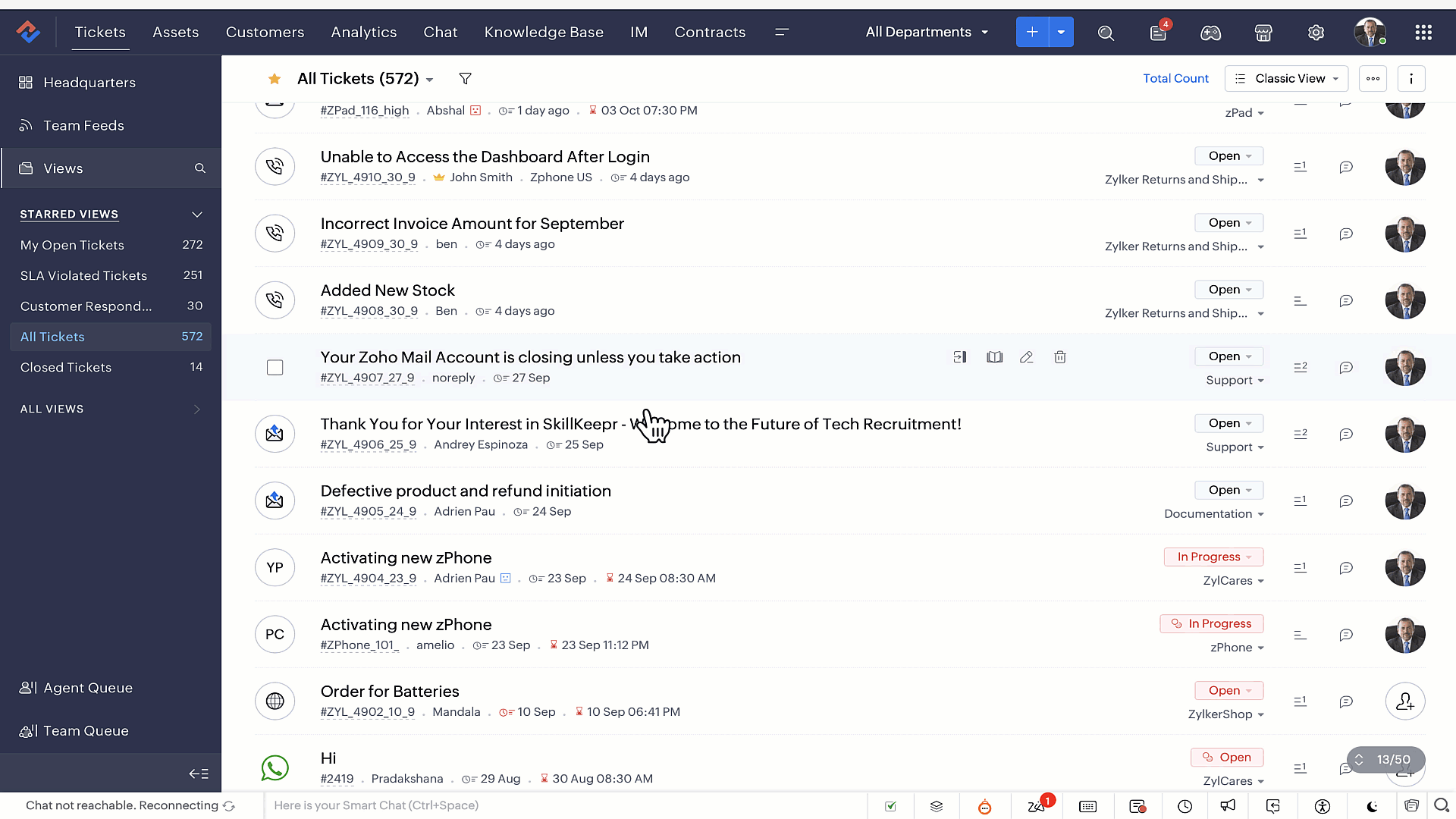Open the global search magnifier icon
The image size is (1456, 819).
1106,33
